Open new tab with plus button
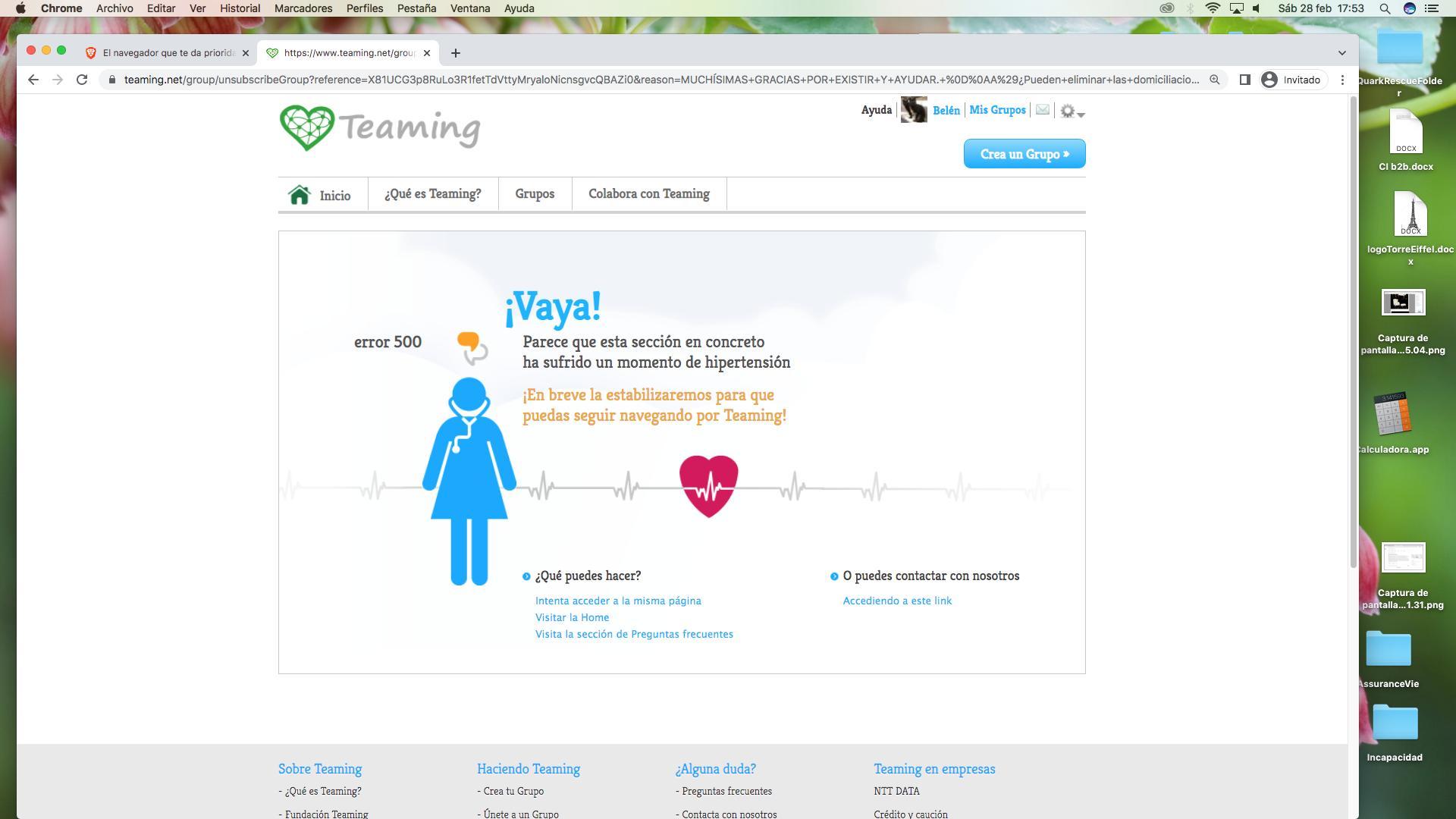Image resolution: width=1456 pixels, height=819 pixels. click(455, 53)
